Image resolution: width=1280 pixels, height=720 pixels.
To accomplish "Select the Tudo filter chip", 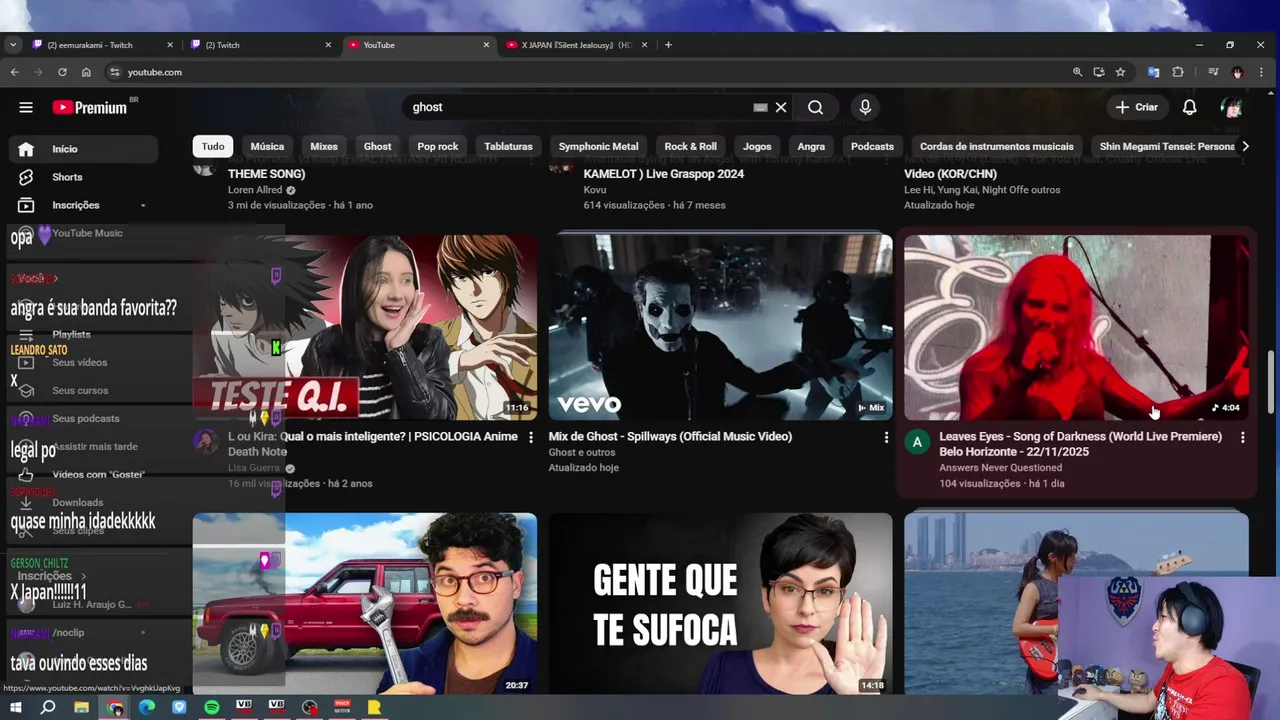I will (213, 146).
